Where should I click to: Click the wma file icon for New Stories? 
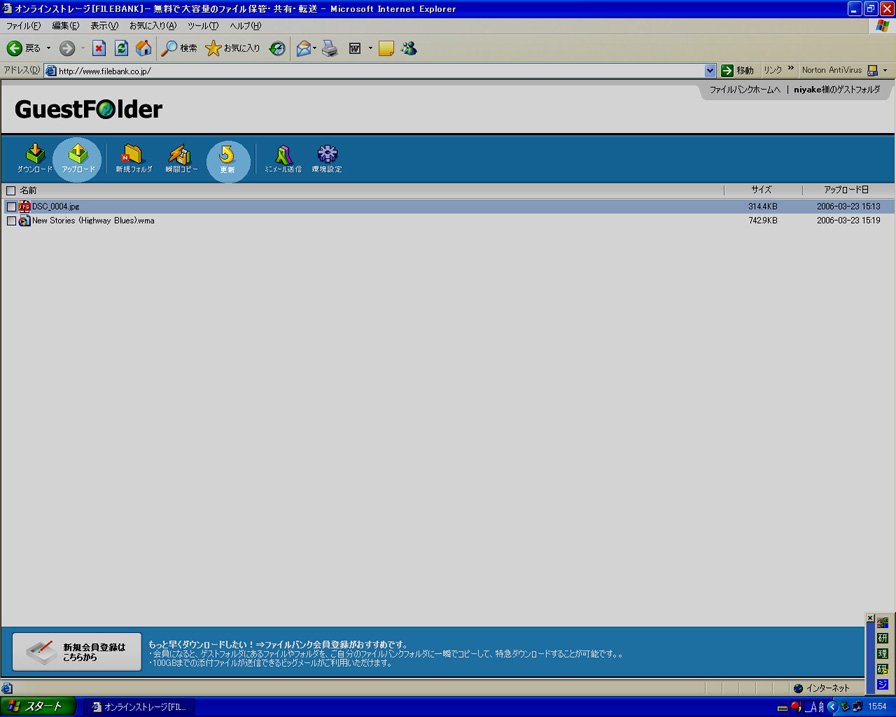coord(24,221)
